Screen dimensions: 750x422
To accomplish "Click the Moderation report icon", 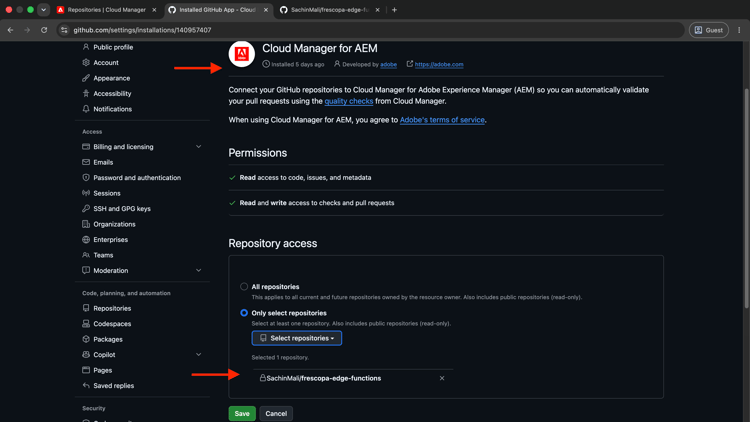I will pos(86,270).
